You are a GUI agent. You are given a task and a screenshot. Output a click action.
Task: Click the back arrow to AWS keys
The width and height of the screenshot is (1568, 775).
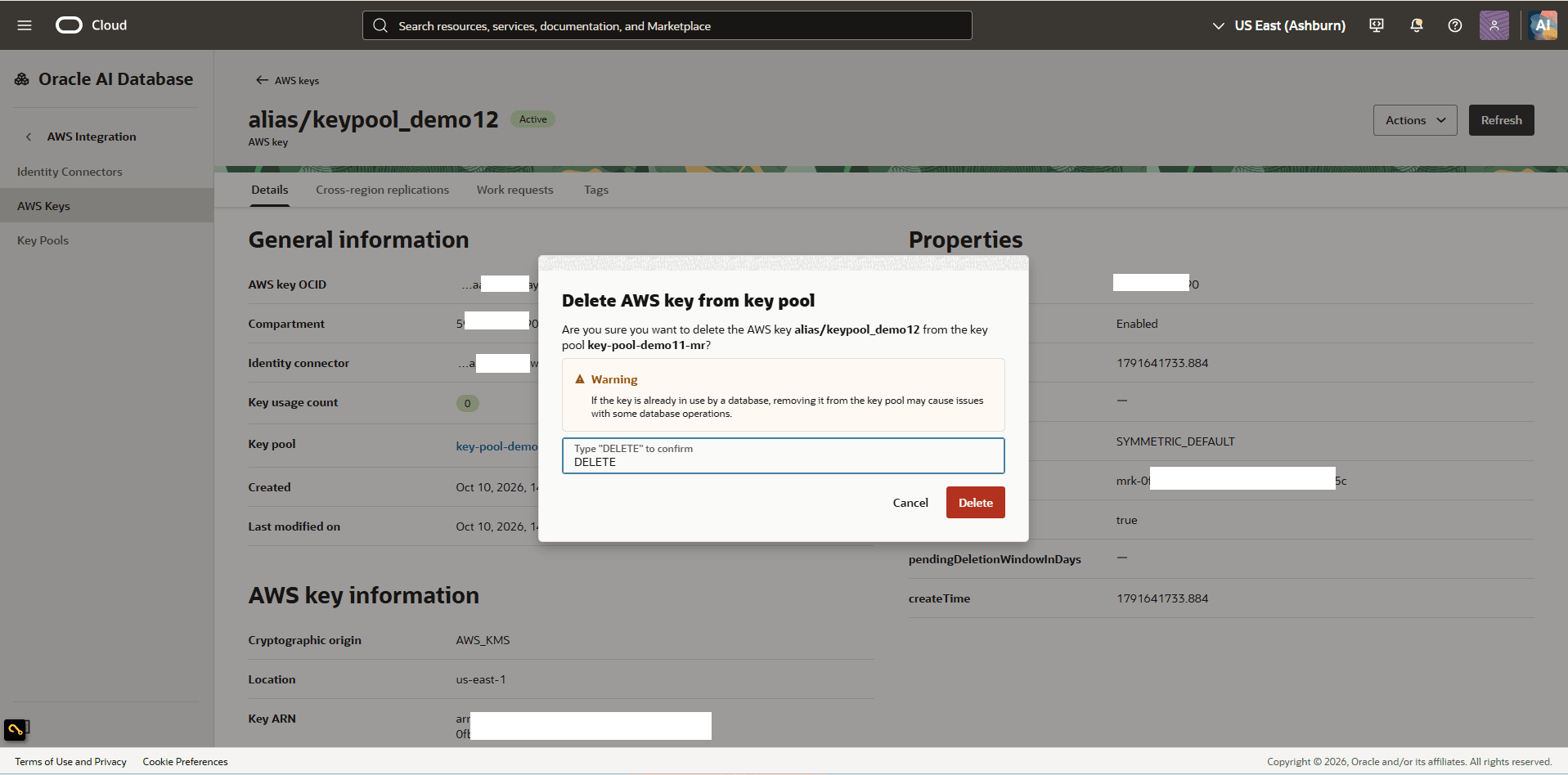coord(262,80)
